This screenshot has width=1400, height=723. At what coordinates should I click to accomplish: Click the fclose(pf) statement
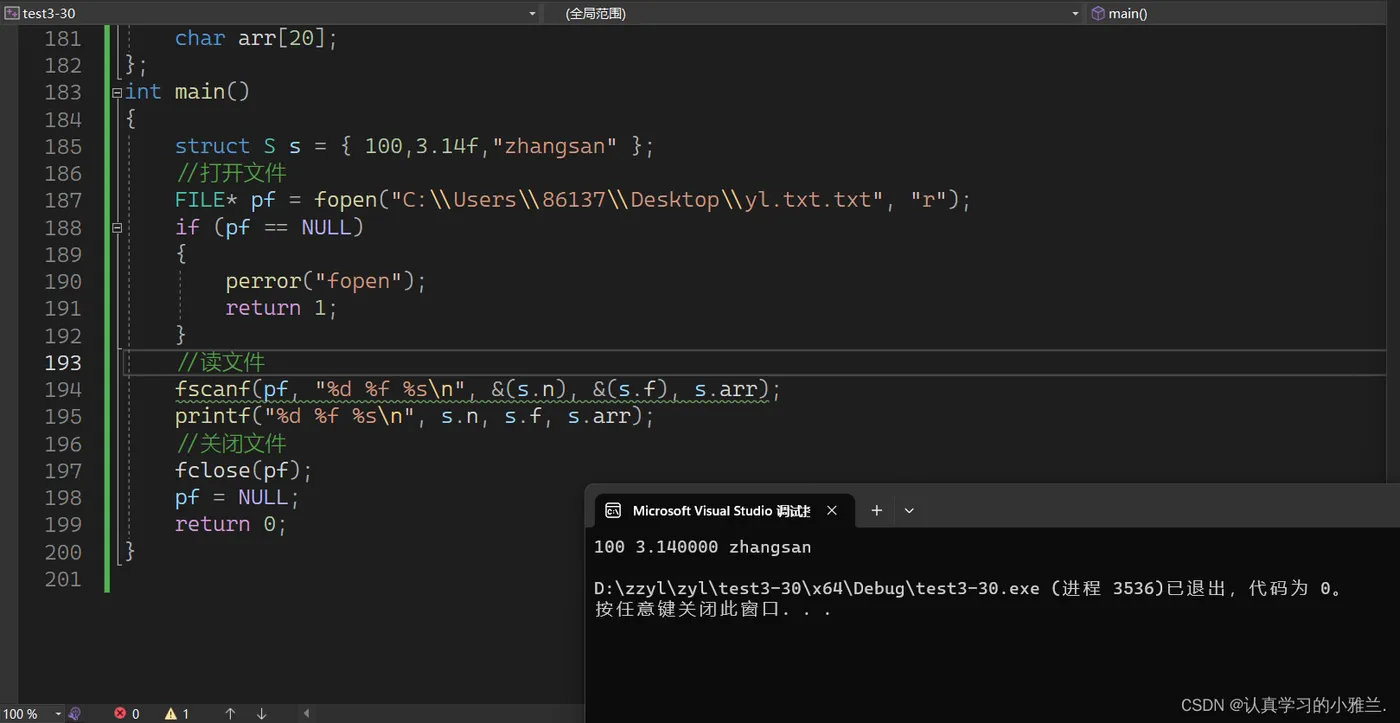(x=244, y=470)
